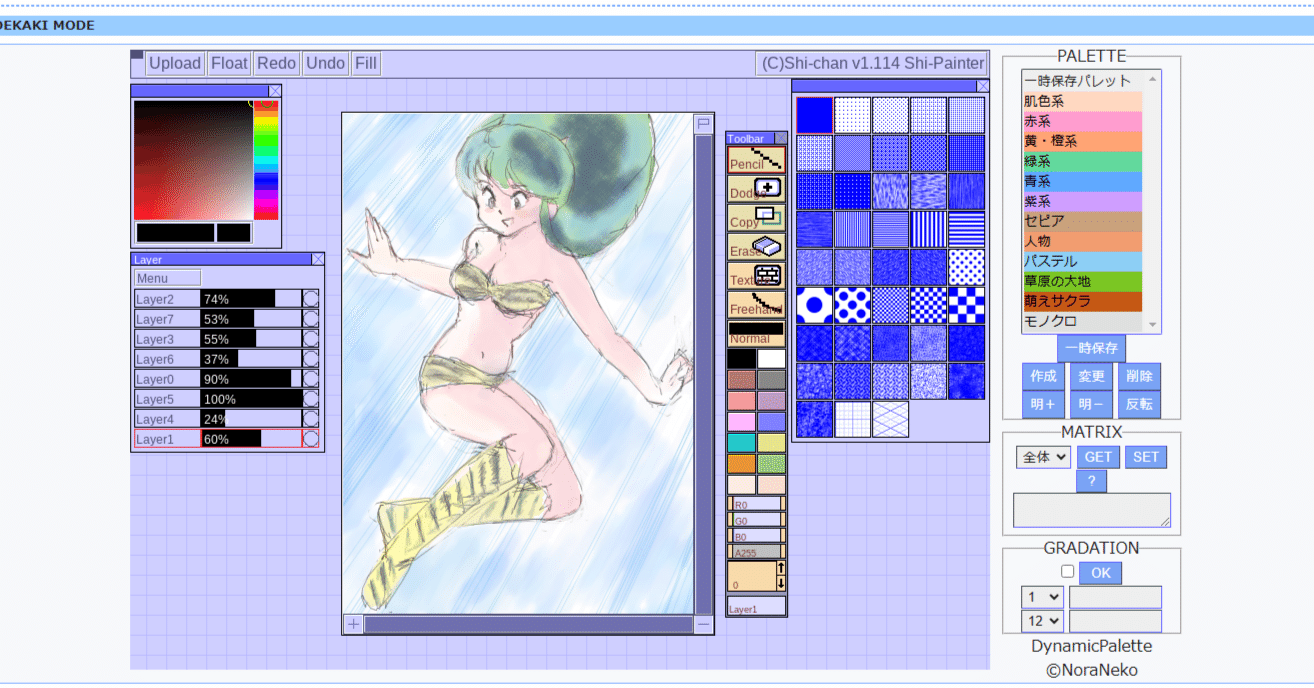Screen dimensions: 1314x688
Task: Increase the brush size with up arrow
Action: [x=781, y=568]
